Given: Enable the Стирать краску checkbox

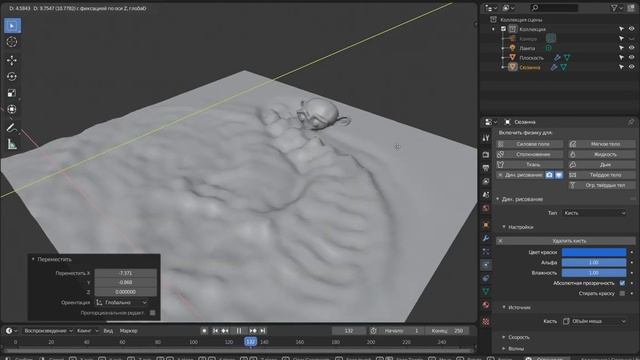Looking at the screenshot, I should tap(622, 293).
